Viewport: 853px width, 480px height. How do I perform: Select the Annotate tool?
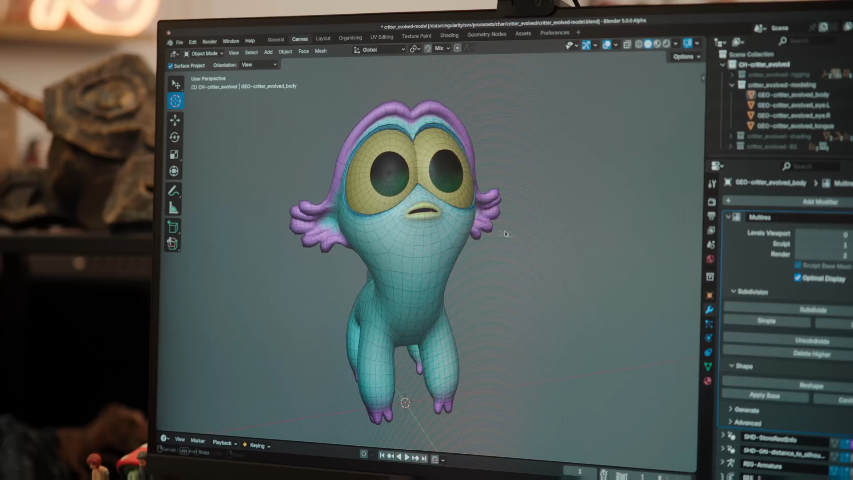[174, 190]
